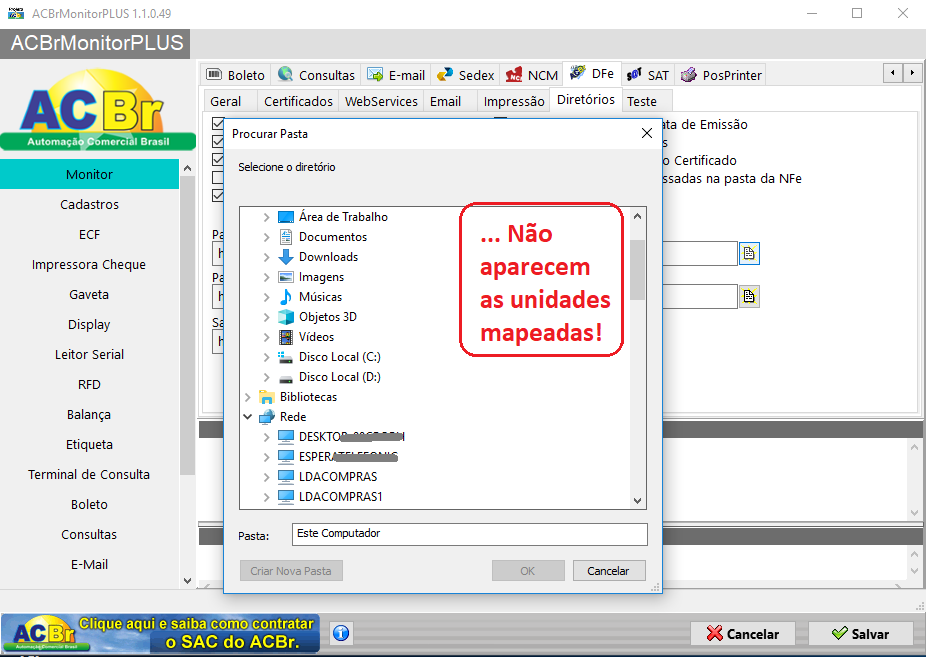Expand the Disco Local (D:) node
The image size is (926, 657).
pyautogui.click(x=266, y=377)
